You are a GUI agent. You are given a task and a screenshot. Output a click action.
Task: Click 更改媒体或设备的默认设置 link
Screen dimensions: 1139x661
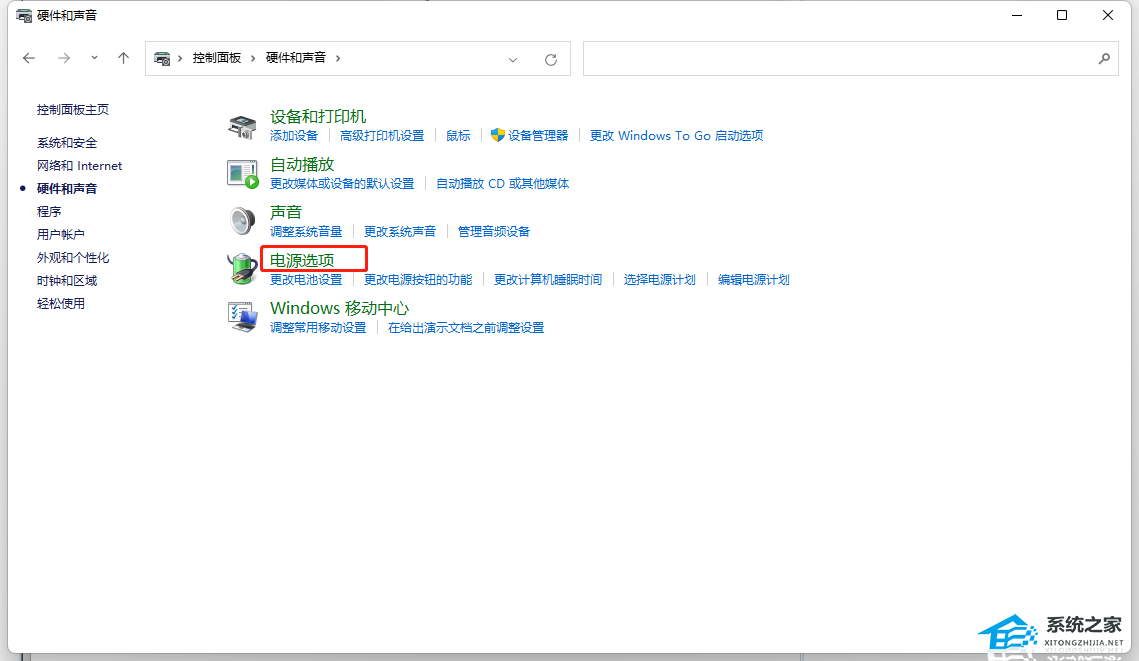[x=342, y=184]
